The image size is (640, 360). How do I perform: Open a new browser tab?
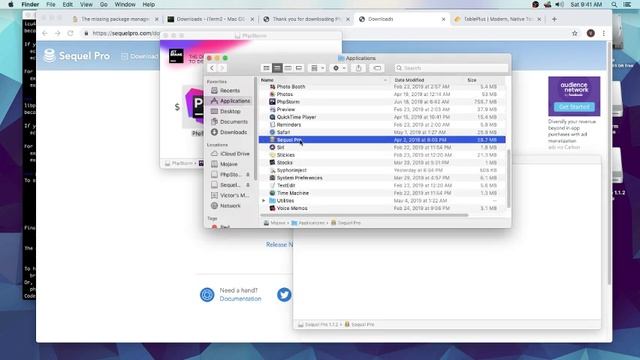pyautogui.click(x=554, y=19)
